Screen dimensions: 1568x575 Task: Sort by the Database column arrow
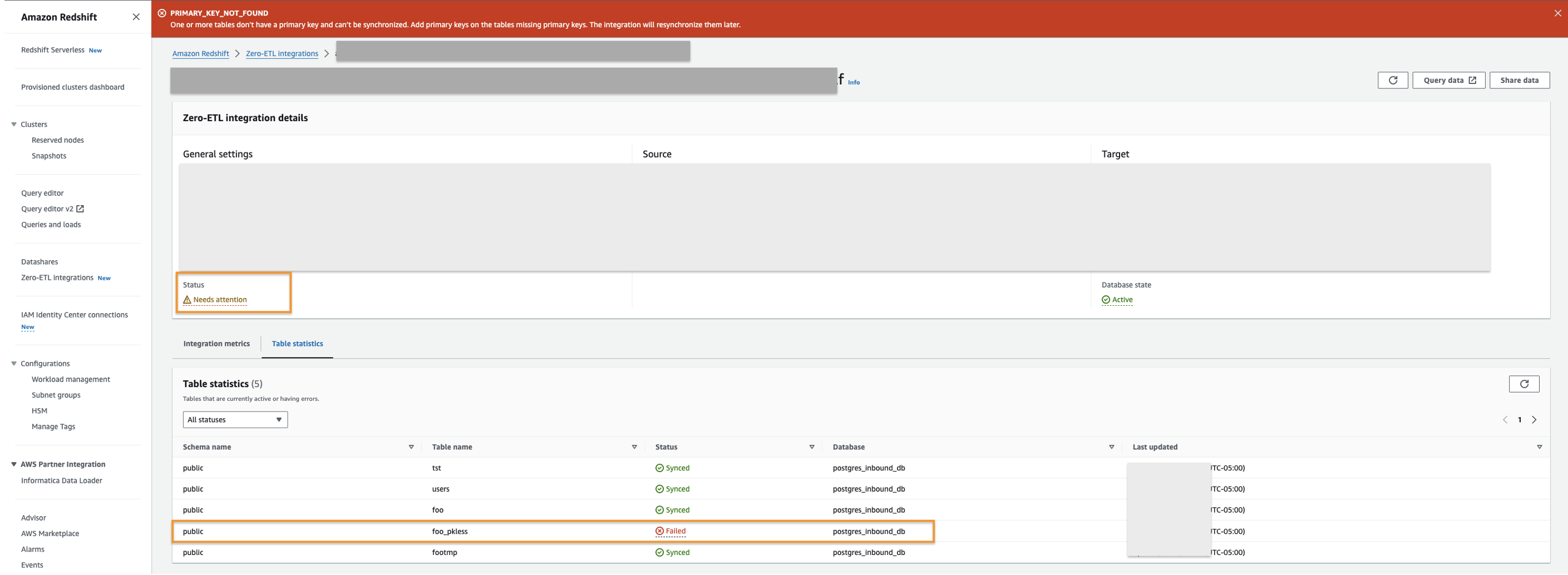1112,447
